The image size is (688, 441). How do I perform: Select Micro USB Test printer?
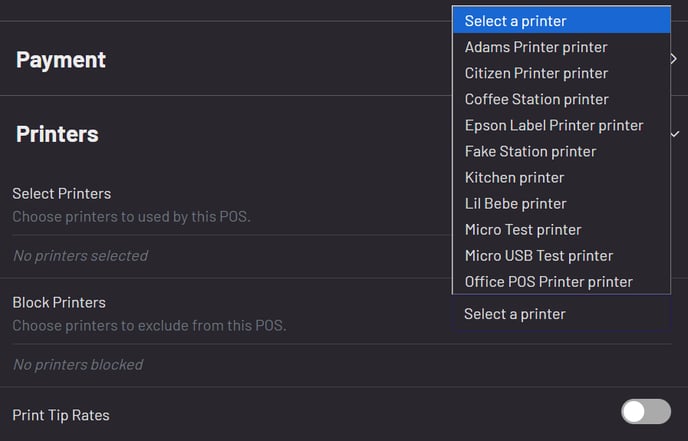pyautogui.click(x=539, y=255)
